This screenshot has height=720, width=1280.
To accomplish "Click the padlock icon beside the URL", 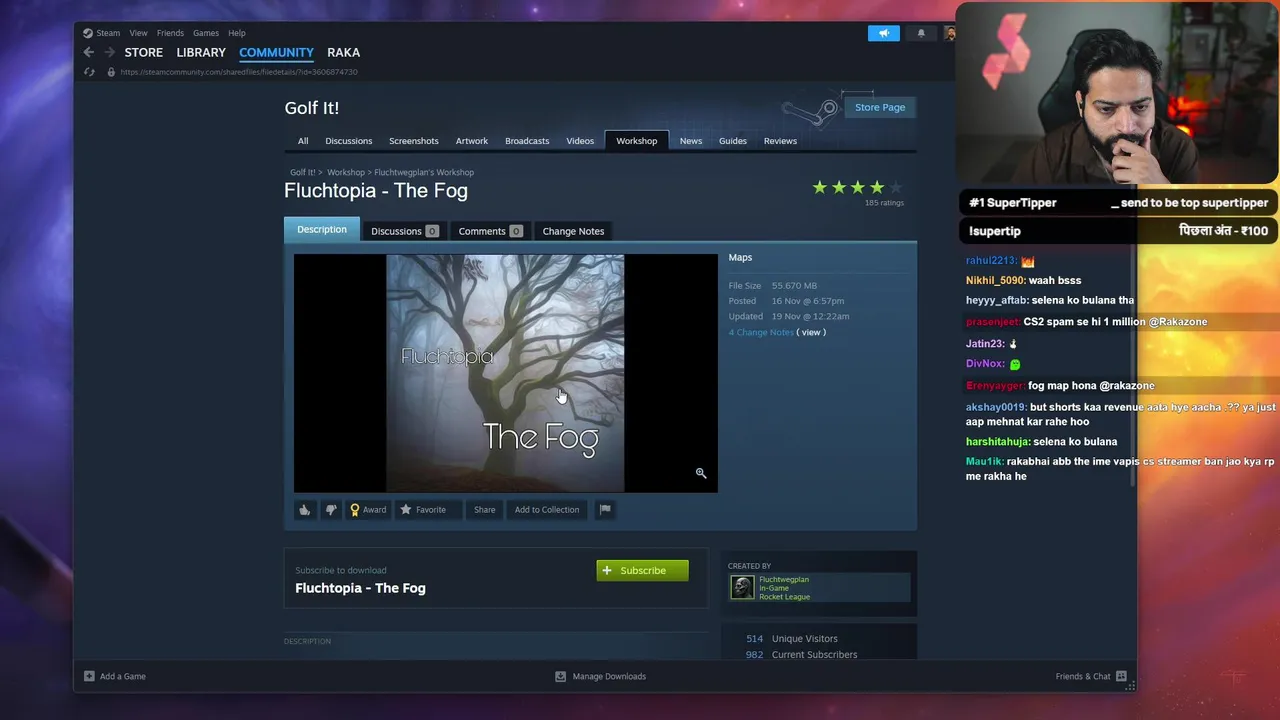I will coord(111,72).
